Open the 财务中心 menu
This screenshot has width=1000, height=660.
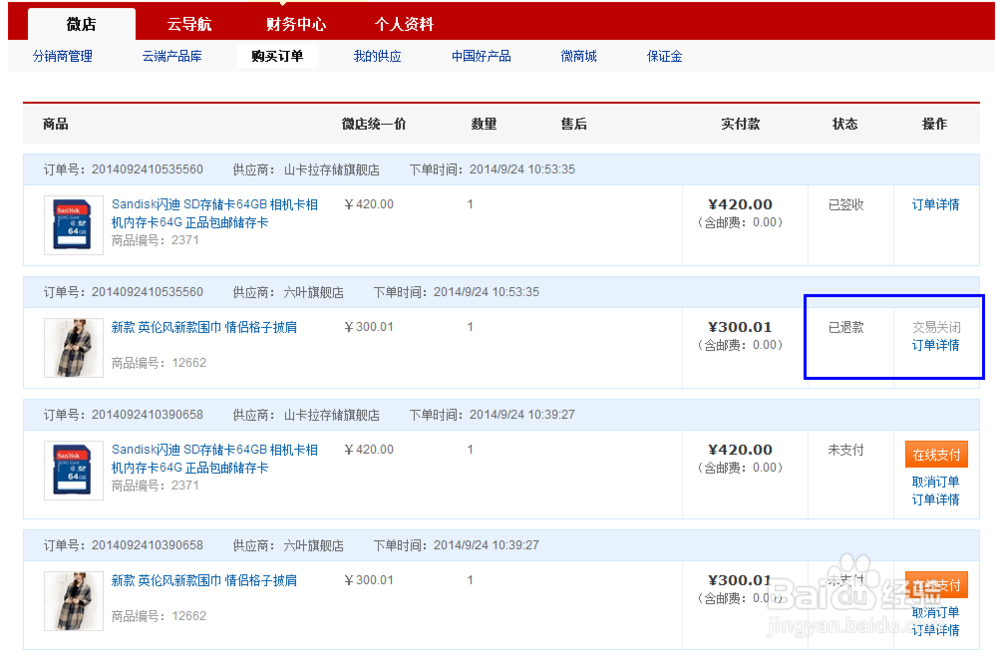tap(294, 23)
